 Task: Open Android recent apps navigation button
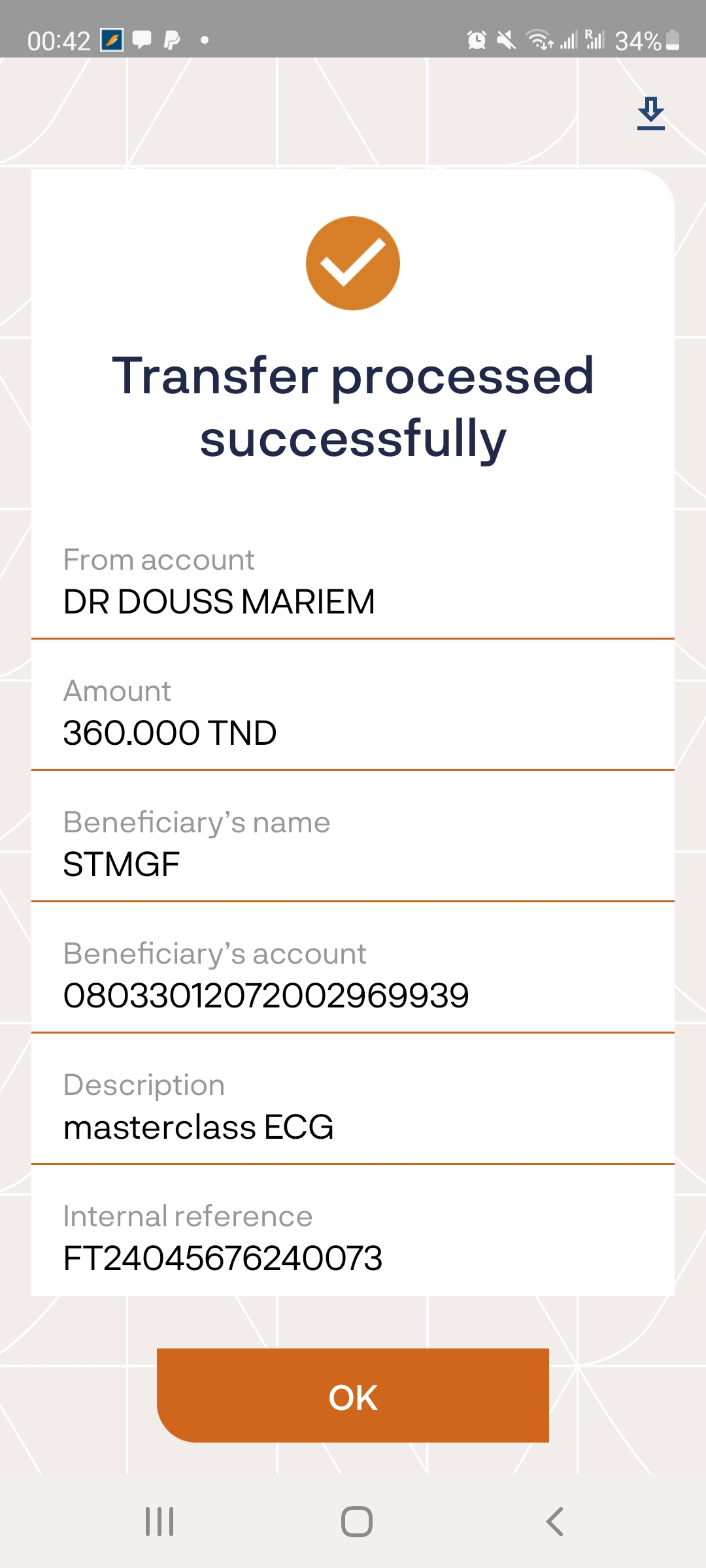coord(160,1522)
